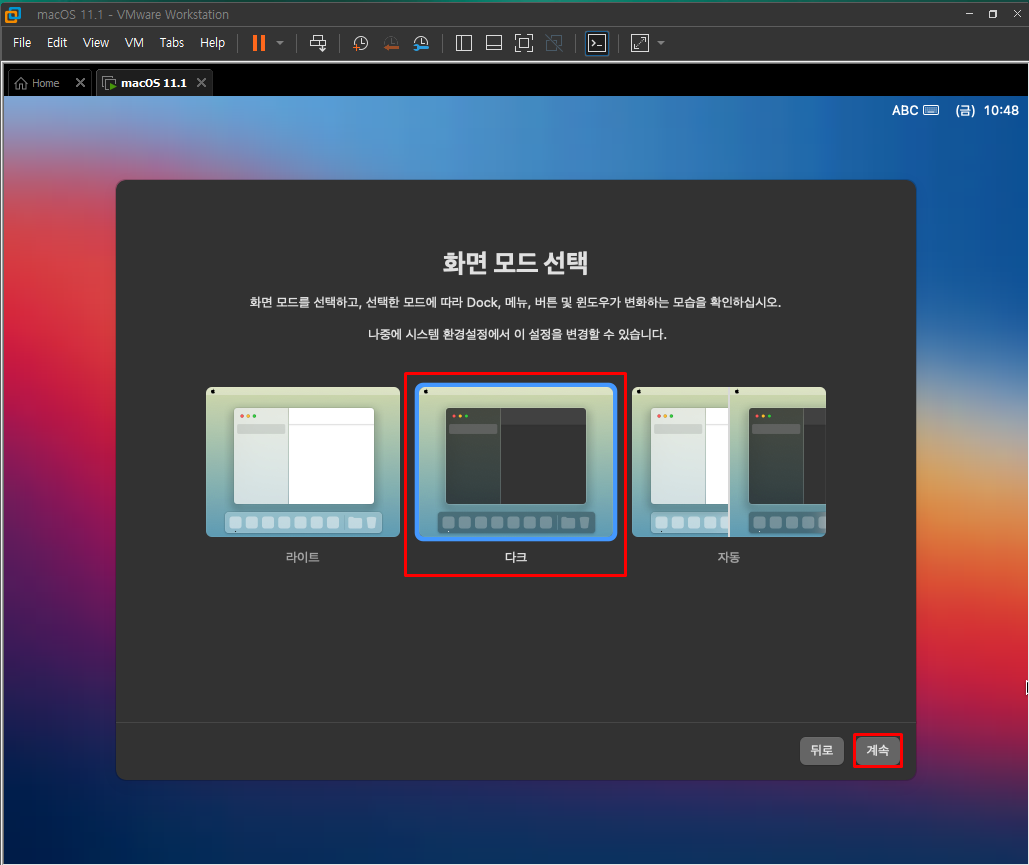Image resolution: width=1029 pixels, height=865 pixels.
Task: Open the snapshot manager
Action: [x=421, y=43]
